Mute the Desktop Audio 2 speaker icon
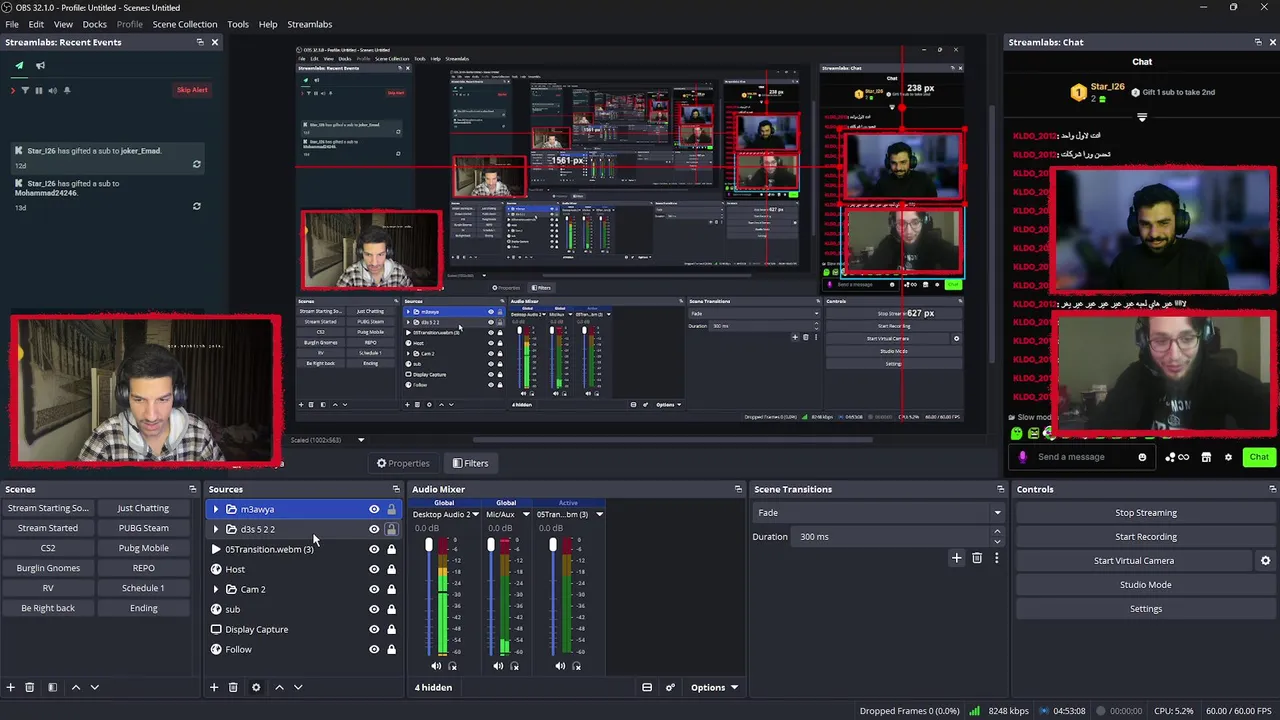This screenshot has width=1280, height=720. point(436,666)
